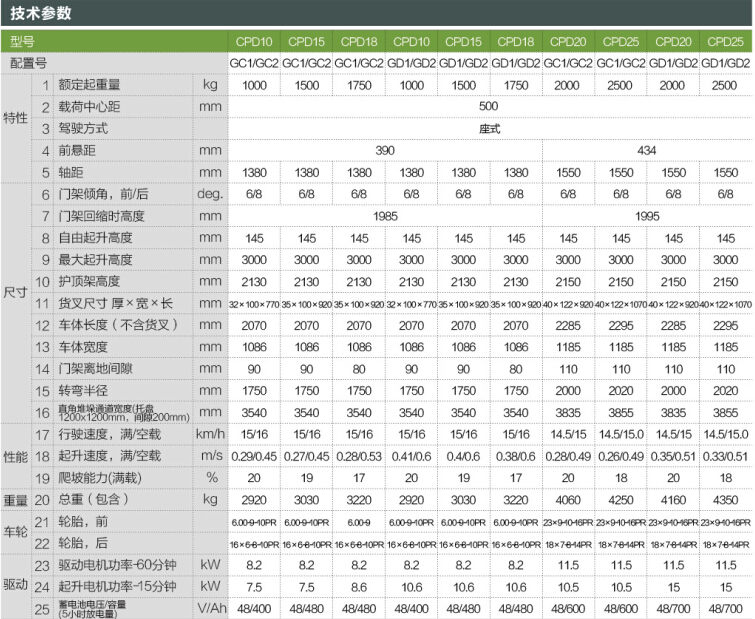Select the 门架回缩时高度 value 1985

tap(385, 216)
